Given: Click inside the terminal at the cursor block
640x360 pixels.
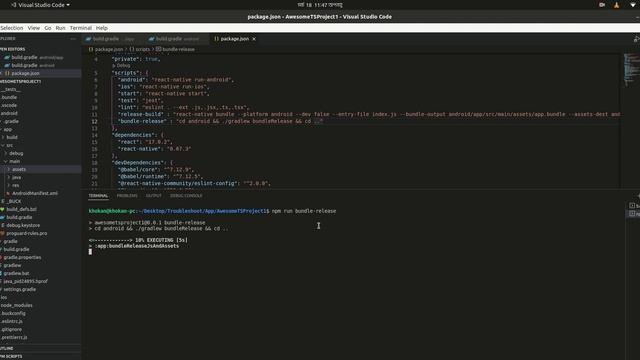Looking at the screenshot, I should click(90, 251).
